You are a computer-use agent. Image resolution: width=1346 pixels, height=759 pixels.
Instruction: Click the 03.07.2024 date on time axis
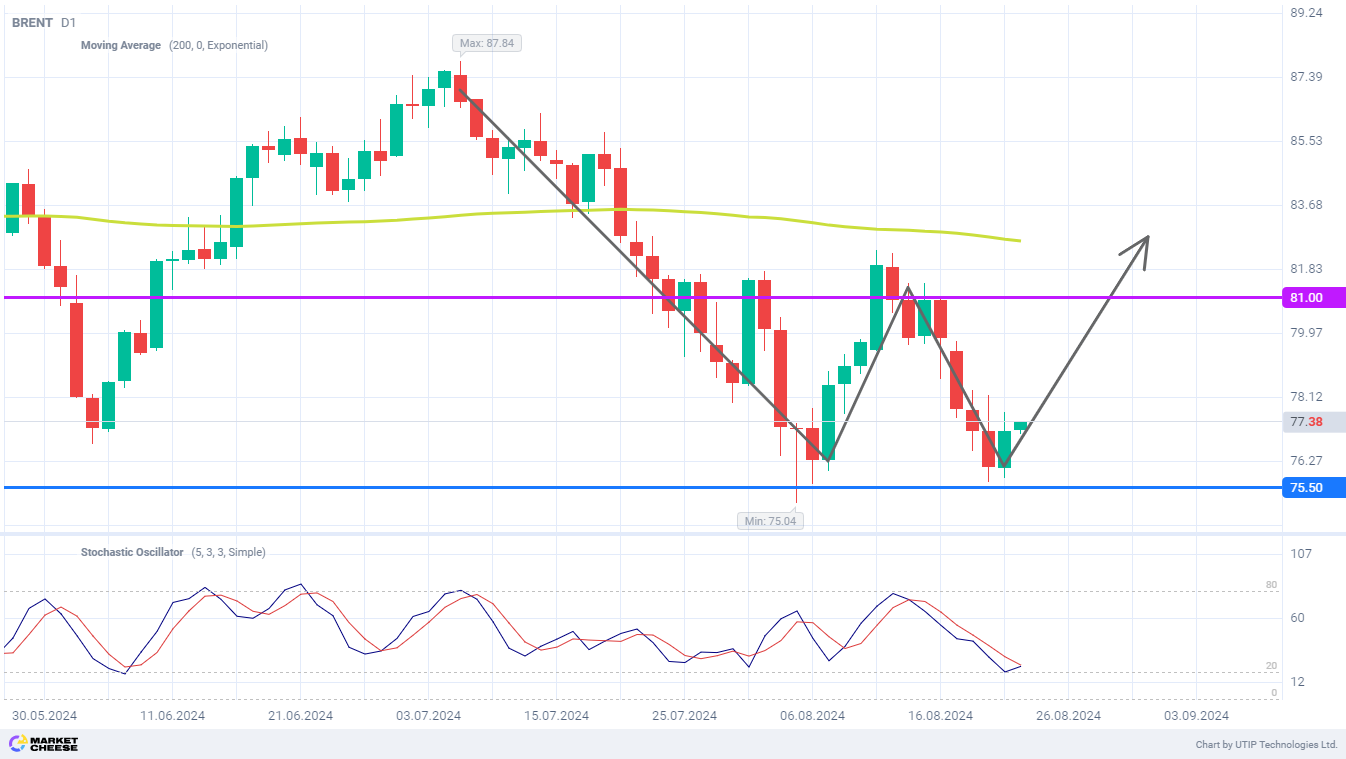click(428, 716)
